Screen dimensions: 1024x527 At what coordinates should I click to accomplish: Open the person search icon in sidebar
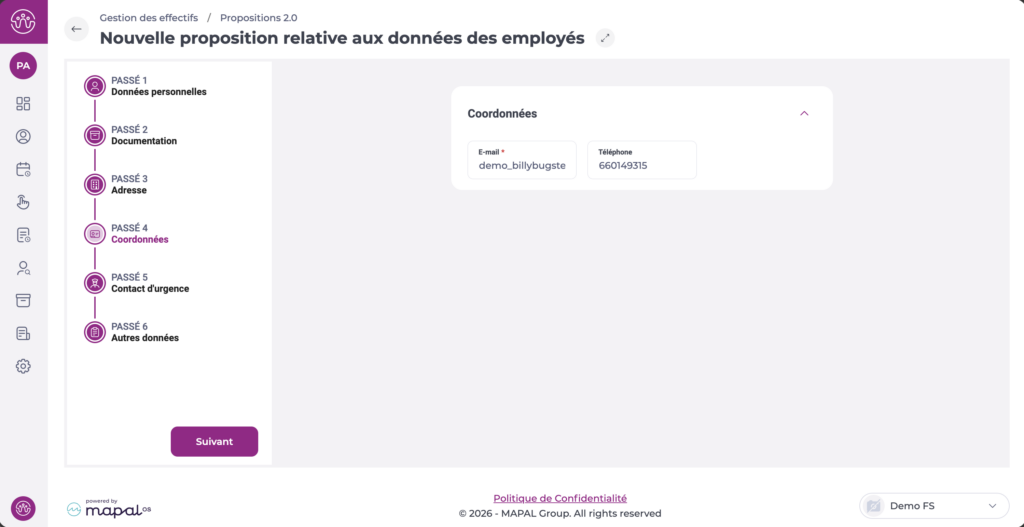click(23, 268)
